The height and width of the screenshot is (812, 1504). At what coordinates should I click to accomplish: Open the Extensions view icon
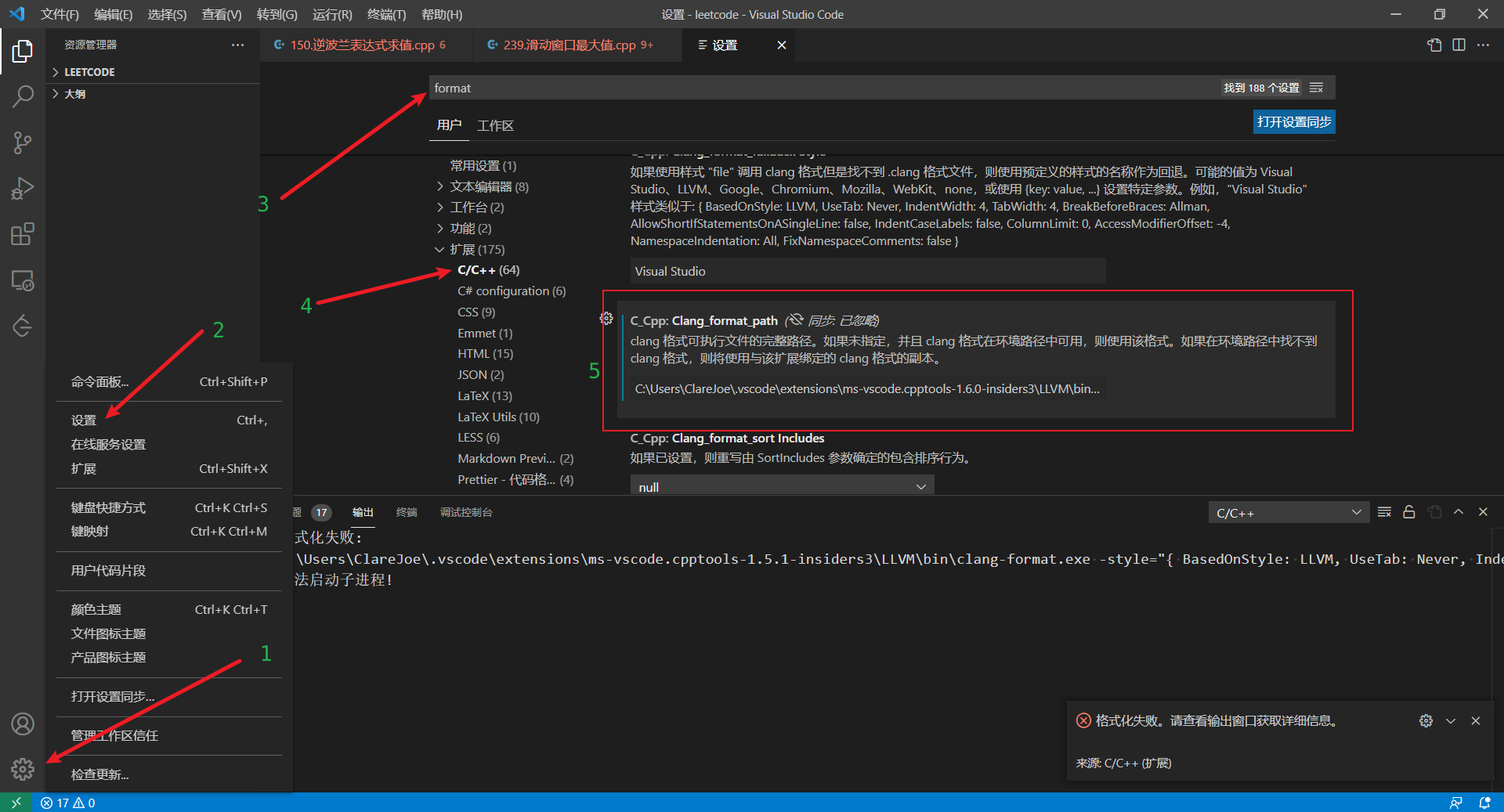23,234
